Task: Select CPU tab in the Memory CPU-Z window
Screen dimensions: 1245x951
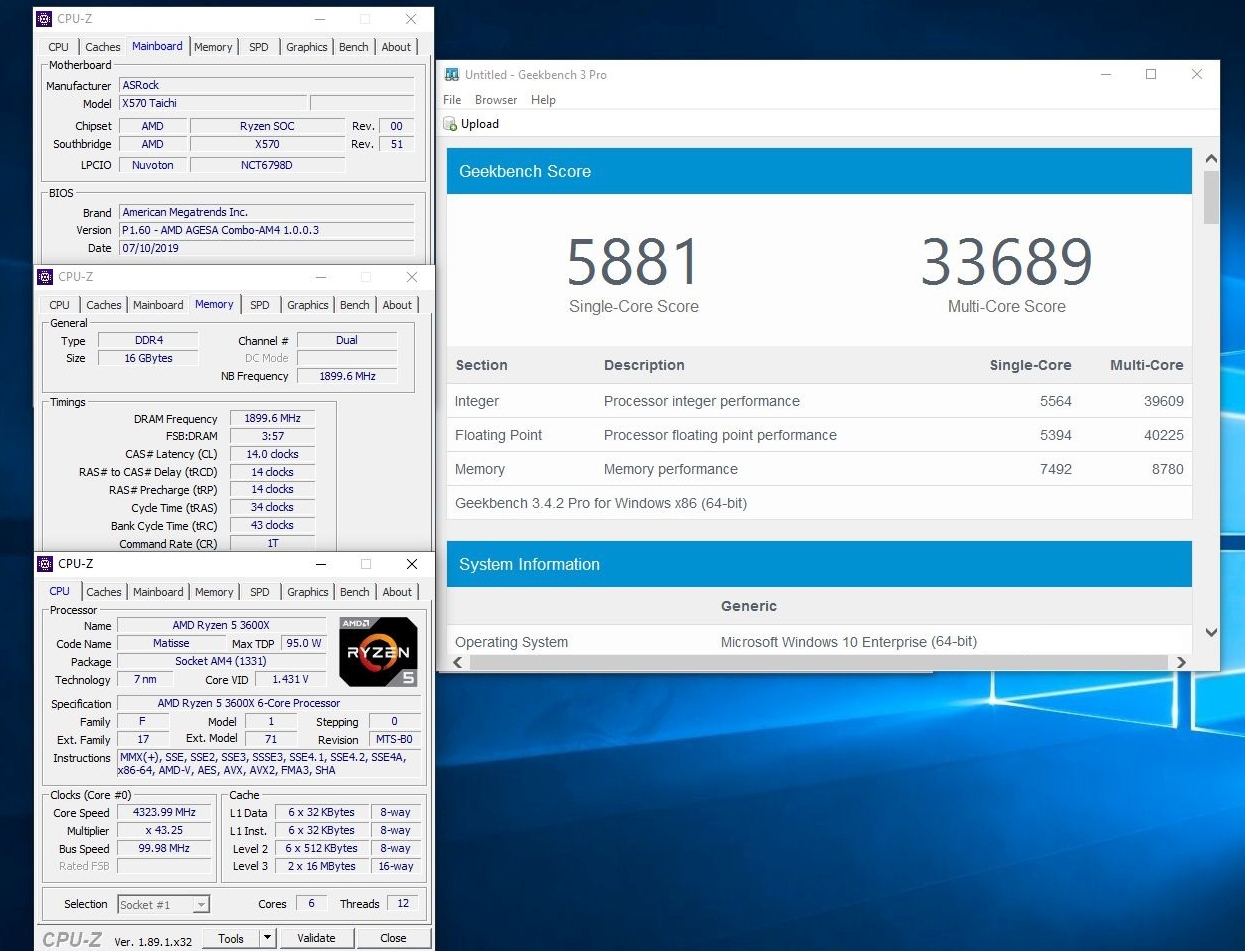Action: 60,305
